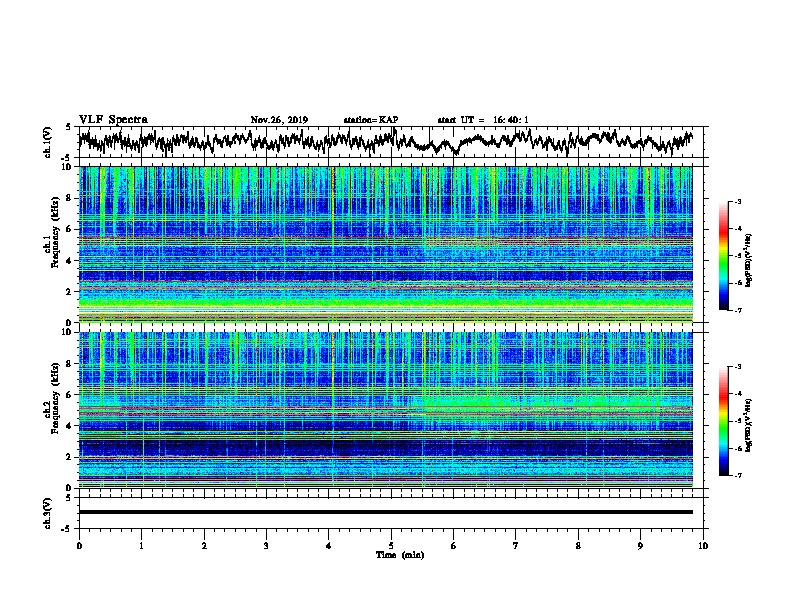This screenshot has width=792, height=612.
Task: Click the ch.1 spectrogram panel
Action: [385, 244]
